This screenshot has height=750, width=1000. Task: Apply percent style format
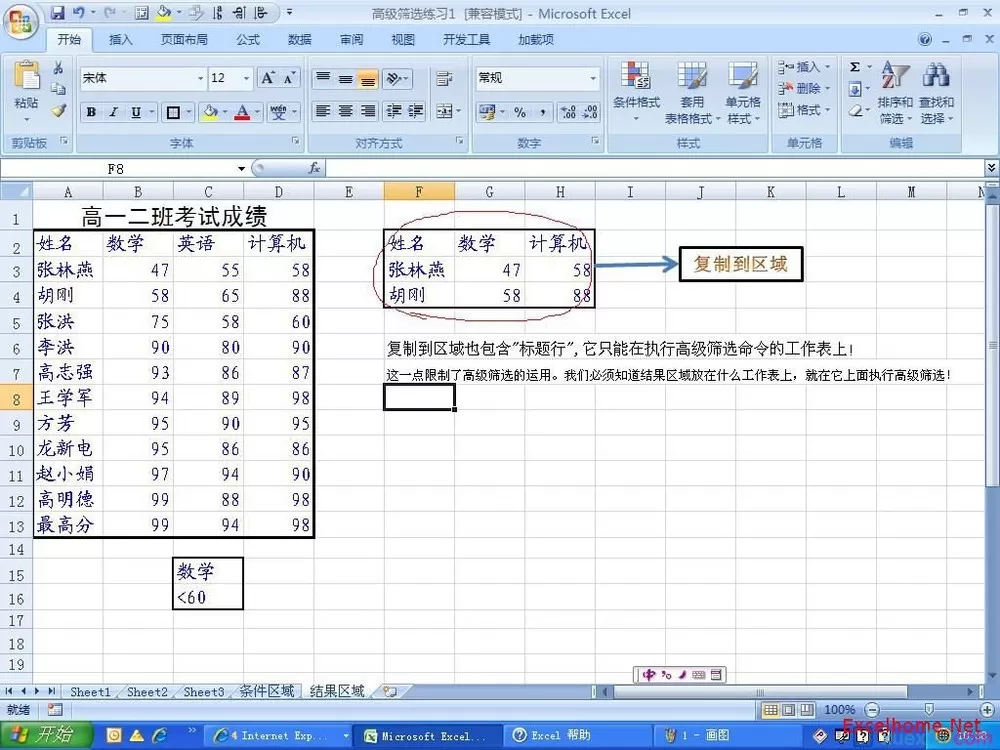520,113
